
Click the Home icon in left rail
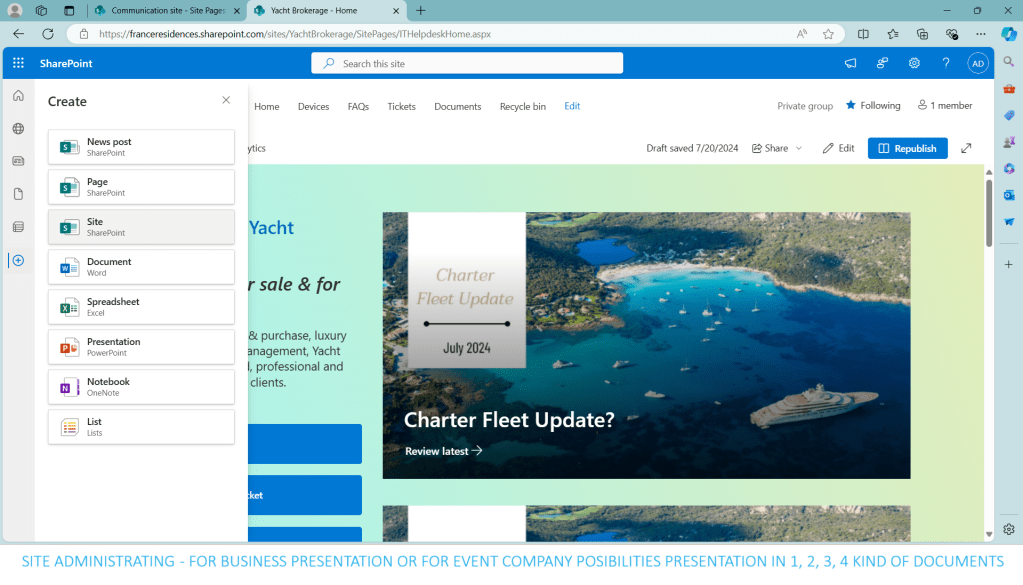(18, 96)
